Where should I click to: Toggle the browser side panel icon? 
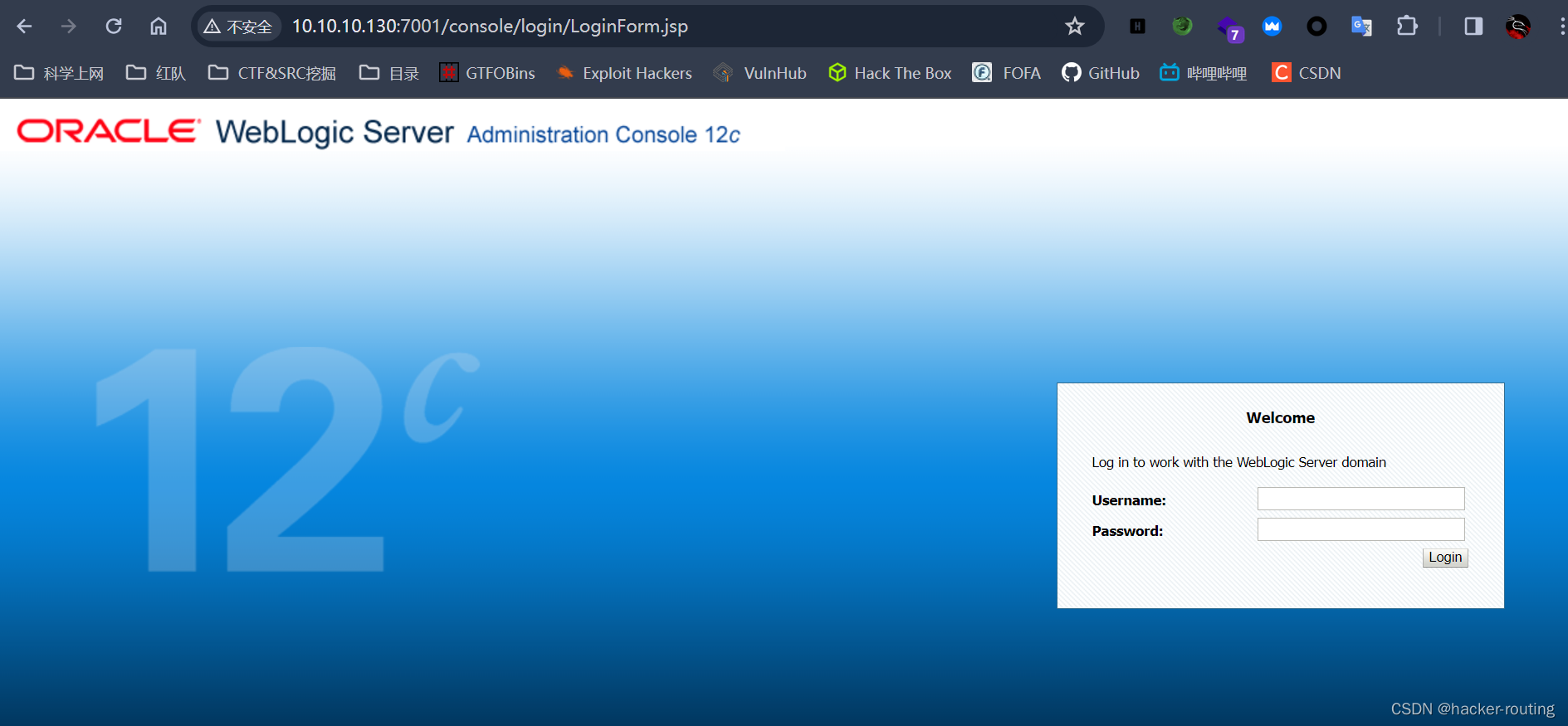click(x=1473, y=27)
